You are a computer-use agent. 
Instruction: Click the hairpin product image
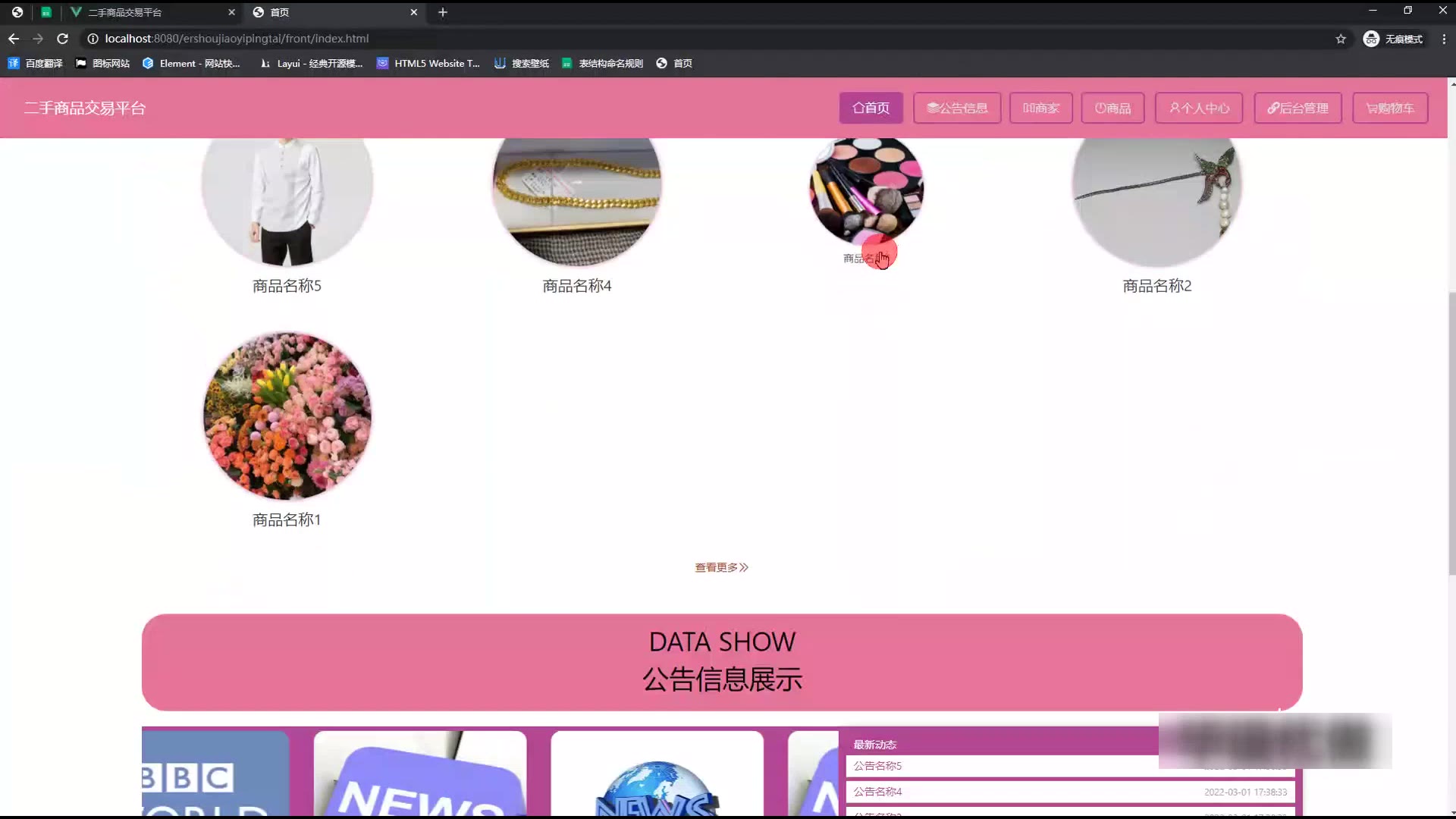(1156, 202)
